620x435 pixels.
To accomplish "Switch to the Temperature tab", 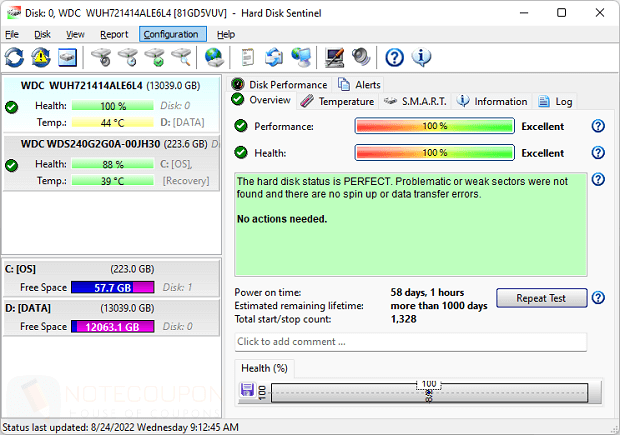I will 337,101.
